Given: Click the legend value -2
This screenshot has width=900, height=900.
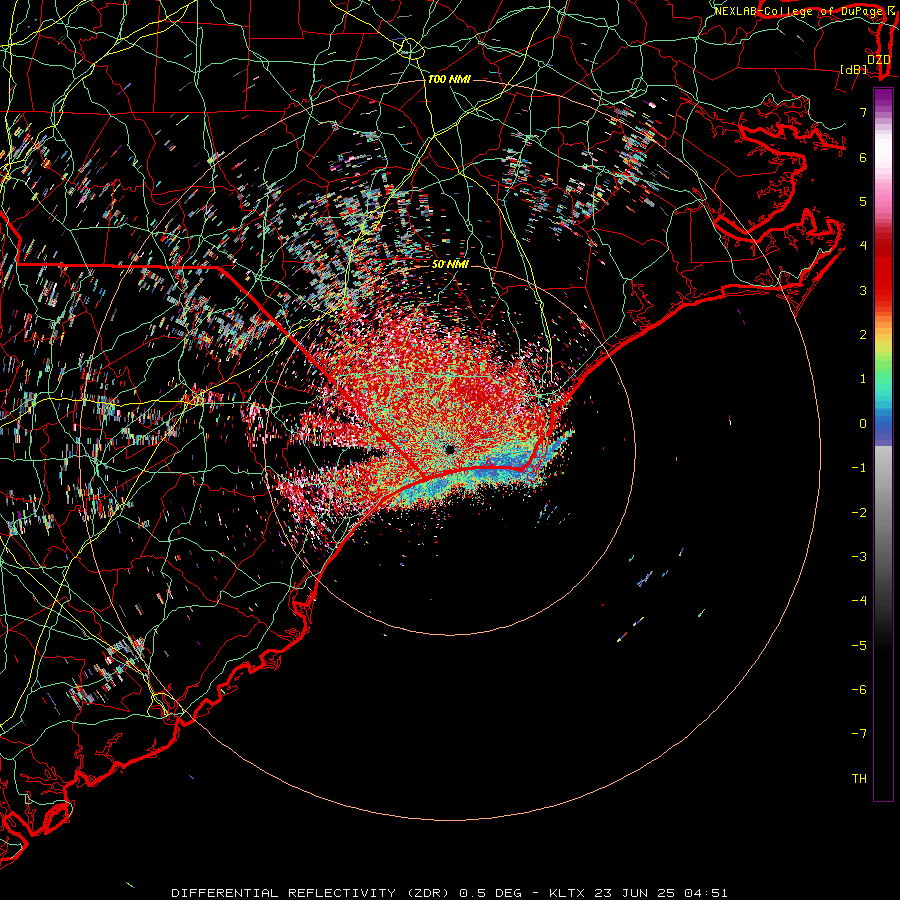Looking at the screenshot, I should [x=859, y=513].
